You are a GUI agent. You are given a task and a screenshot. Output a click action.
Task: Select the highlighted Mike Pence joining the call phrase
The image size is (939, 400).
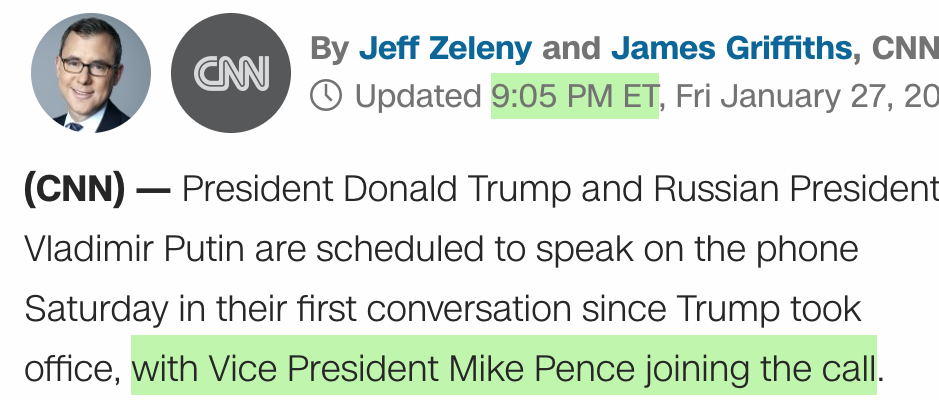pos(504,369)
